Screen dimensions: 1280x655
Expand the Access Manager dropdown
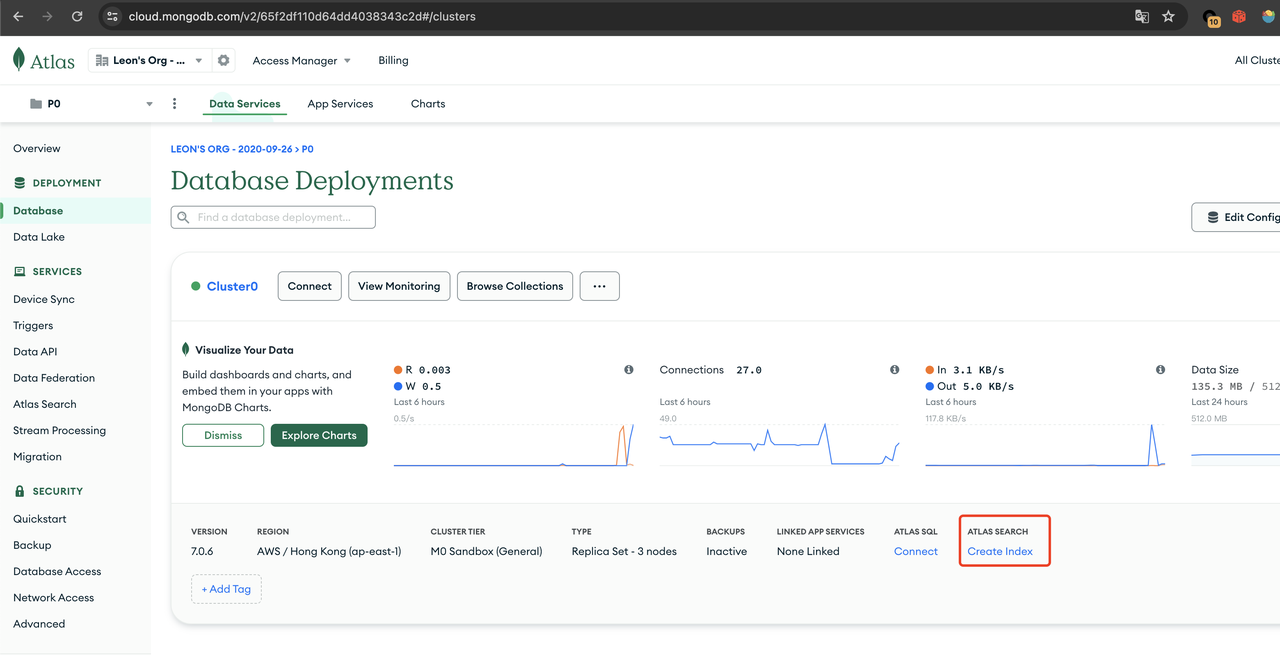click(x=301, y=60)
